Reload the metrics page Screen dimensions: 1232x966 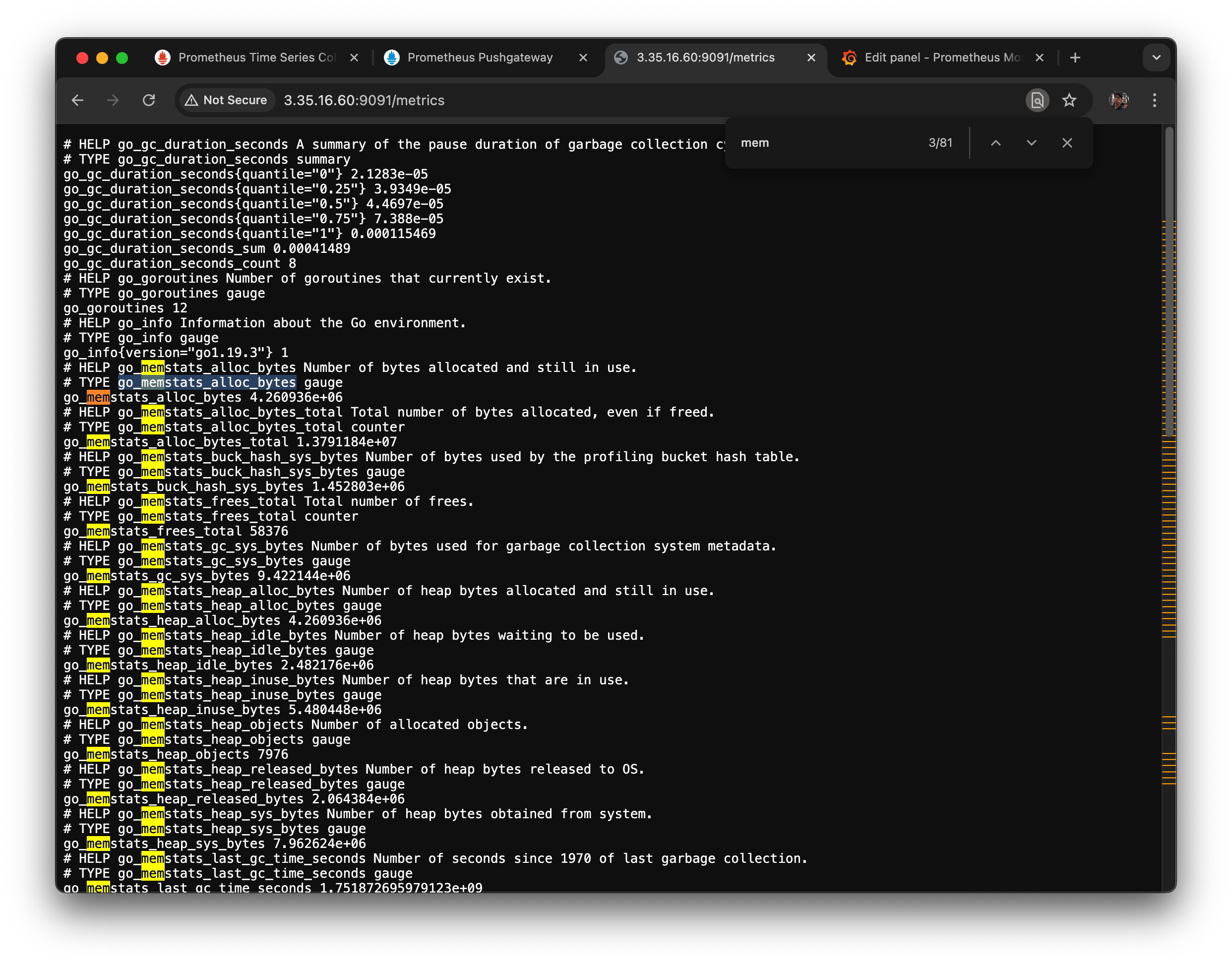point(149,100)
